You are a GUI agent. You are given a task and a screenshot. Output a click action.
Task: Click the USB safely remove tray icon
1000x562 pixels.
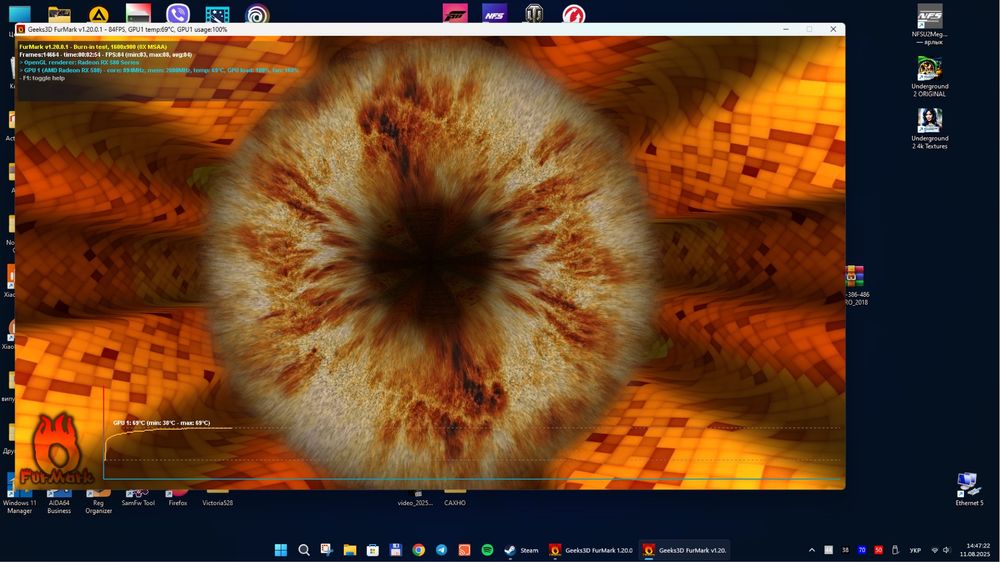[895, 550]
